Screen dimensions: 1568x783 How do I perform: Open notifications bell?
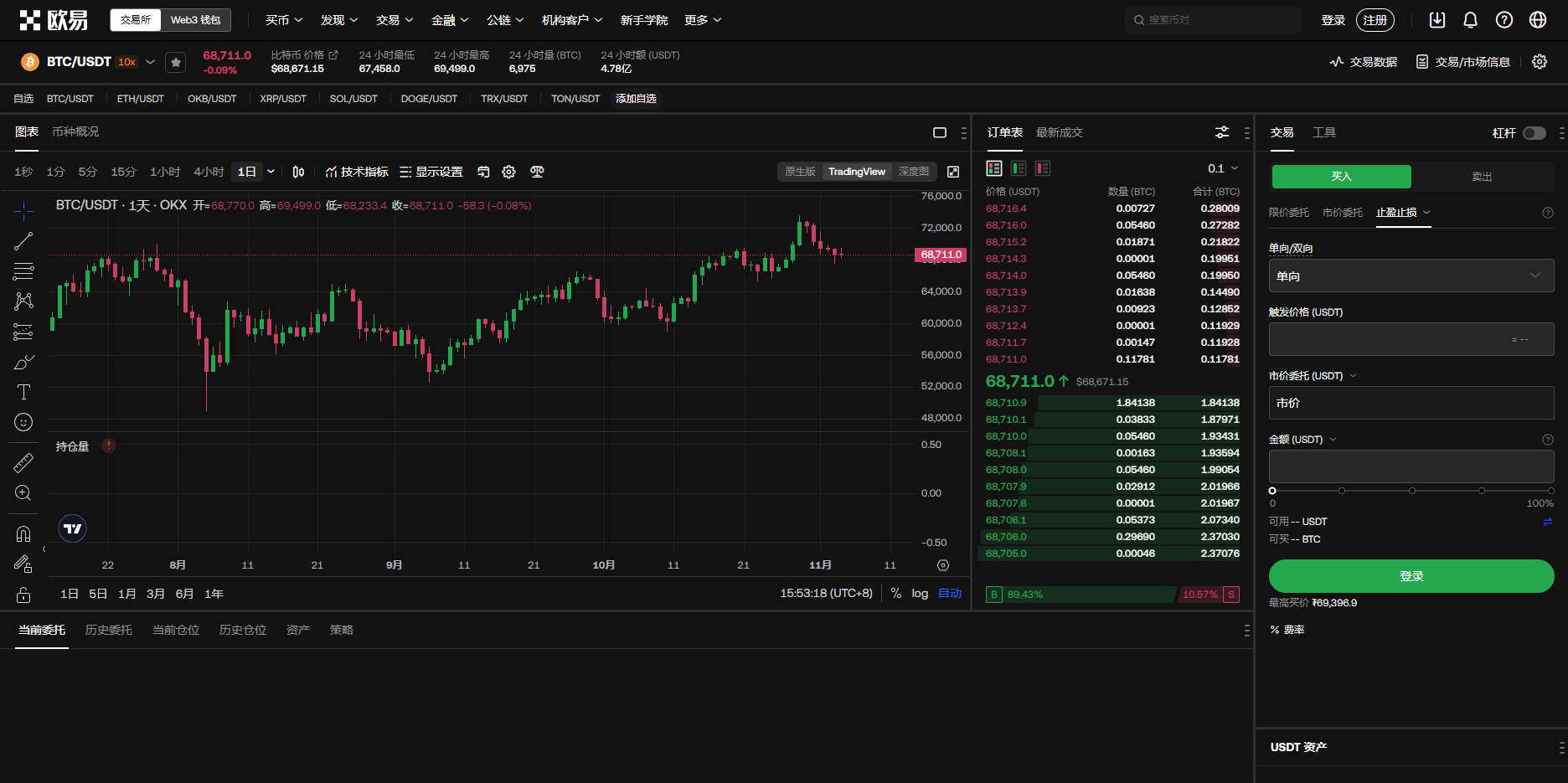(x=1470, y=20)
